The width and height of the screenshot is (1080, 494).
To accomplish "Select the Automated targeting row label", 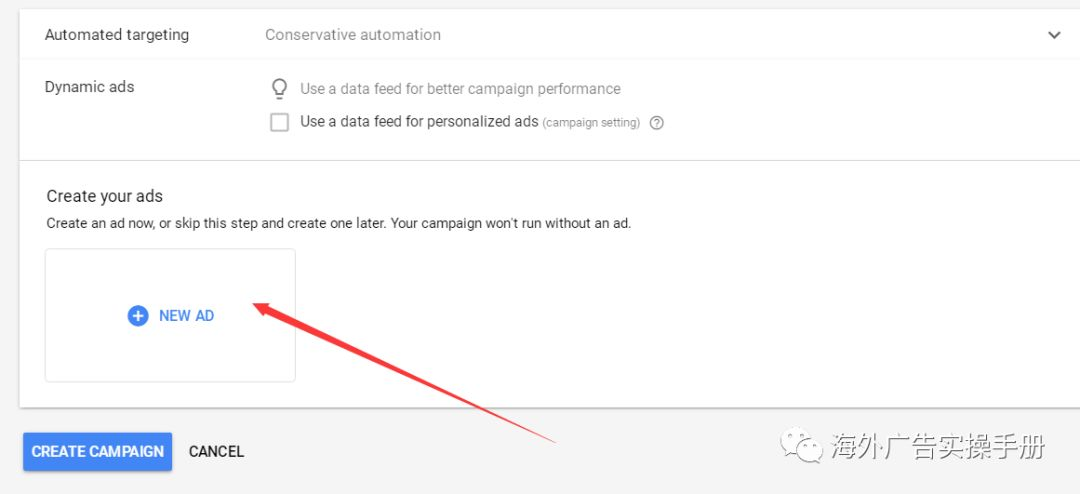I will click(x=117, y=35).
